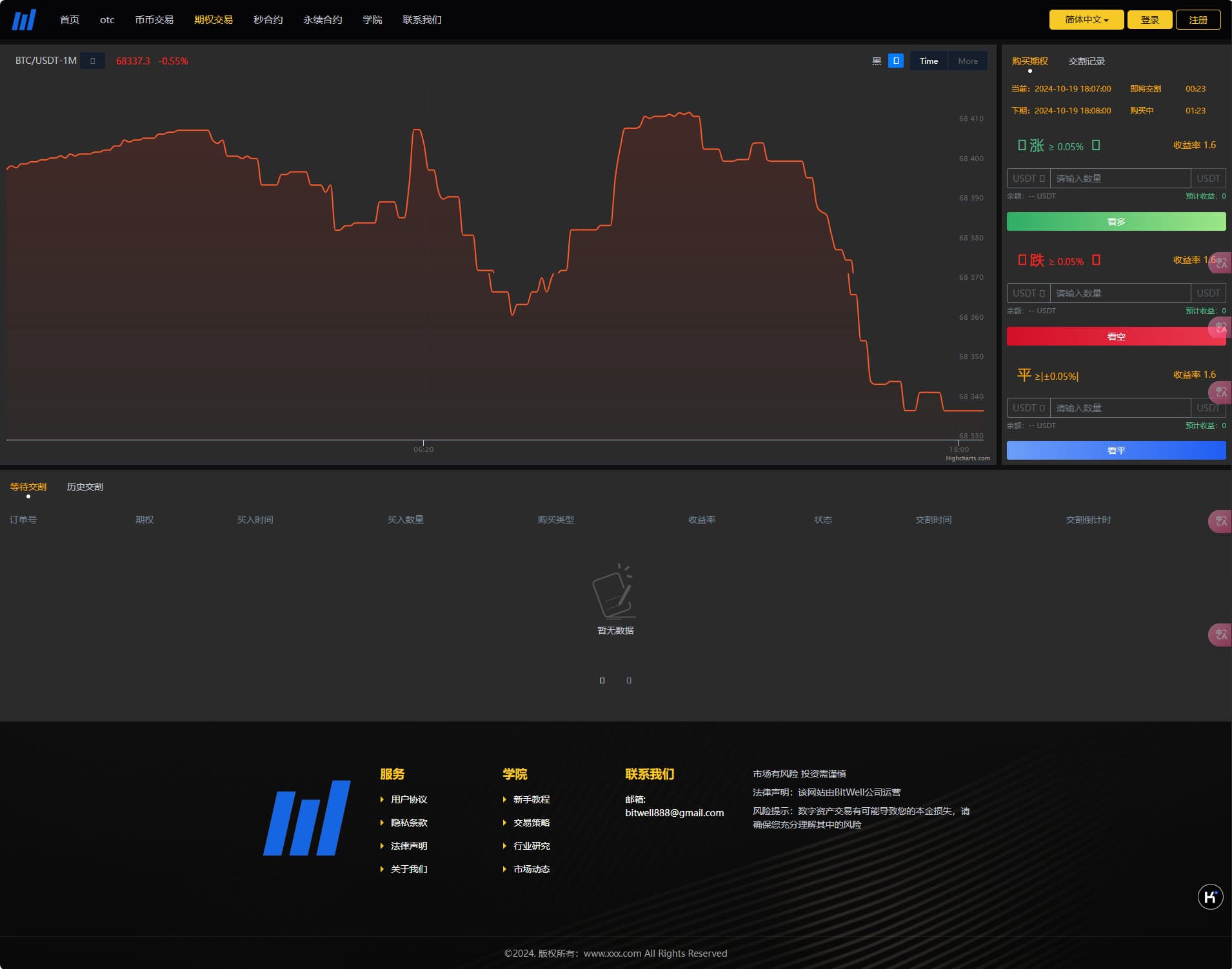
Task: Open the 简体中文 language dropdown
Action: pos(1086,20)
